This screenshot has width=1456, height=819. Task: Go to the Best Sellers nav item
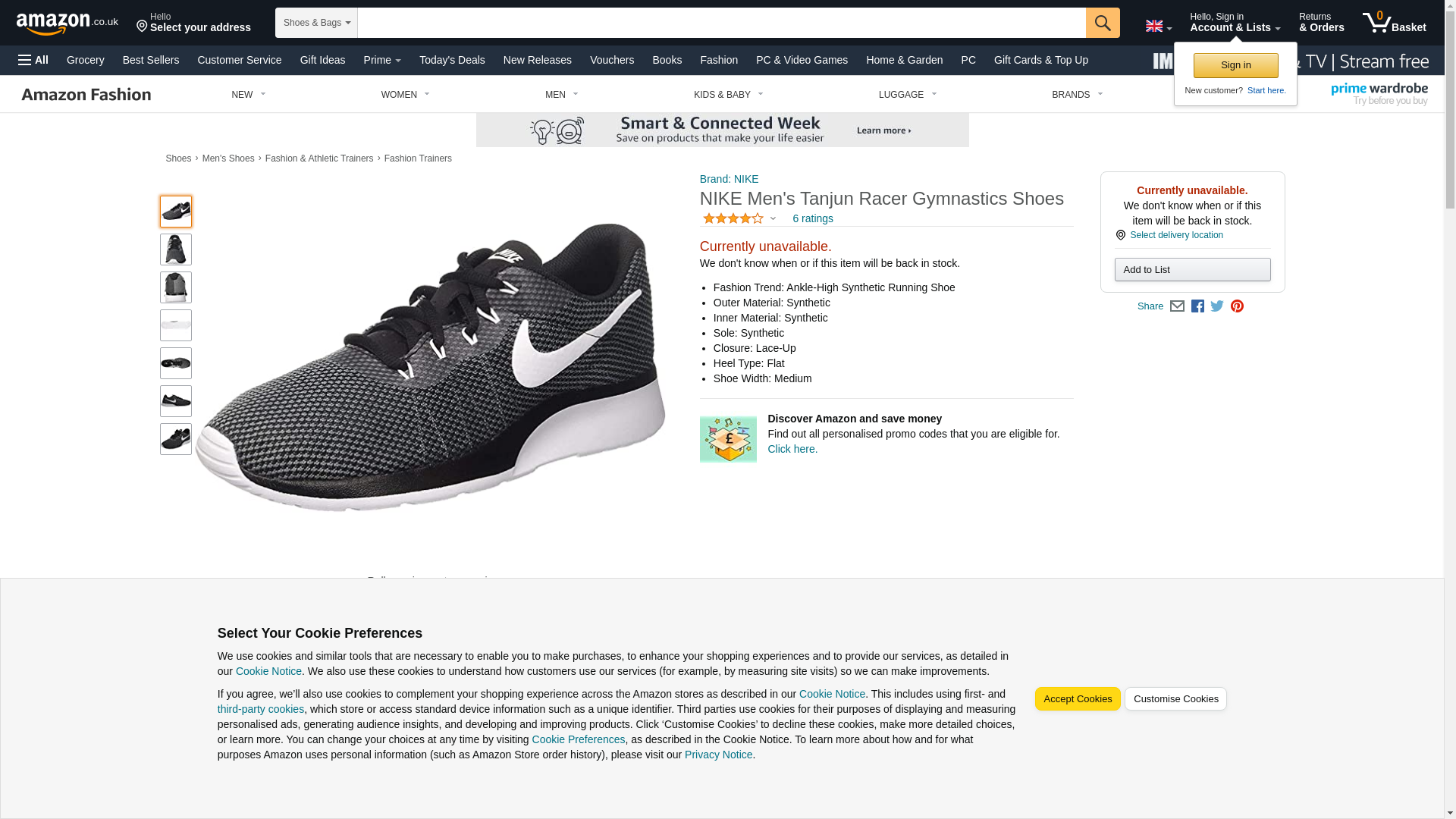(151, 60)
